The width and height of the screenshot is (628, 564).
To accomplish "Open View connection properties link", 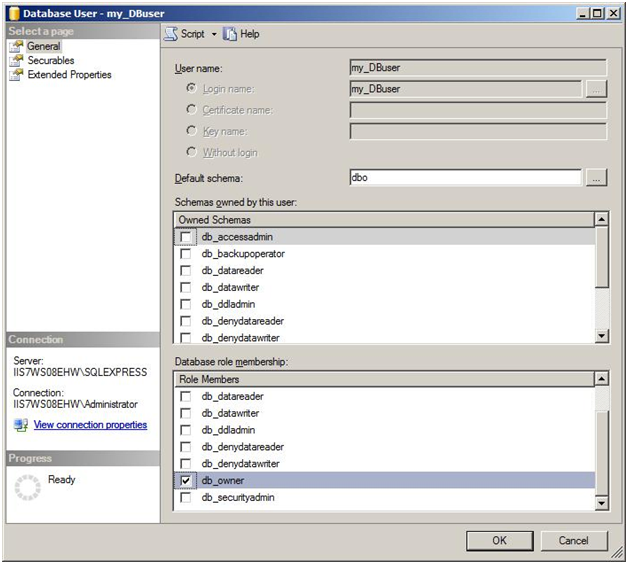I will [90, 425].
